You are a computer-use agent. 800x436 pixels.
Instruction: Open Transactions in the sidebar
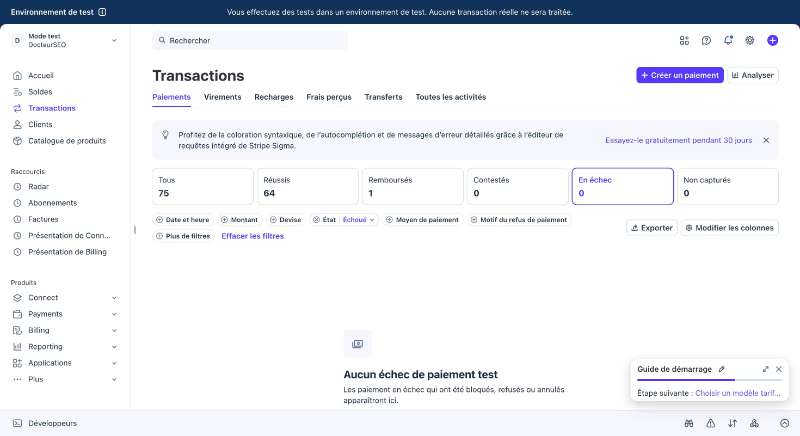[52, 108]
